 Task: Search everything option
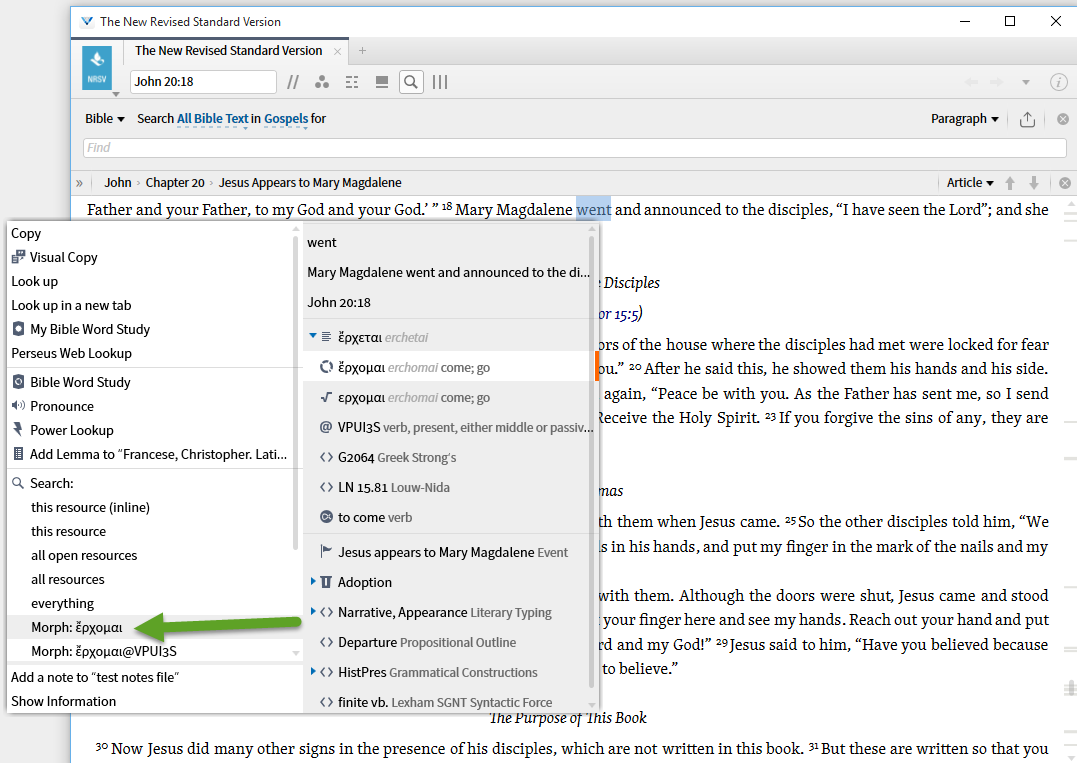click(63, 604)
